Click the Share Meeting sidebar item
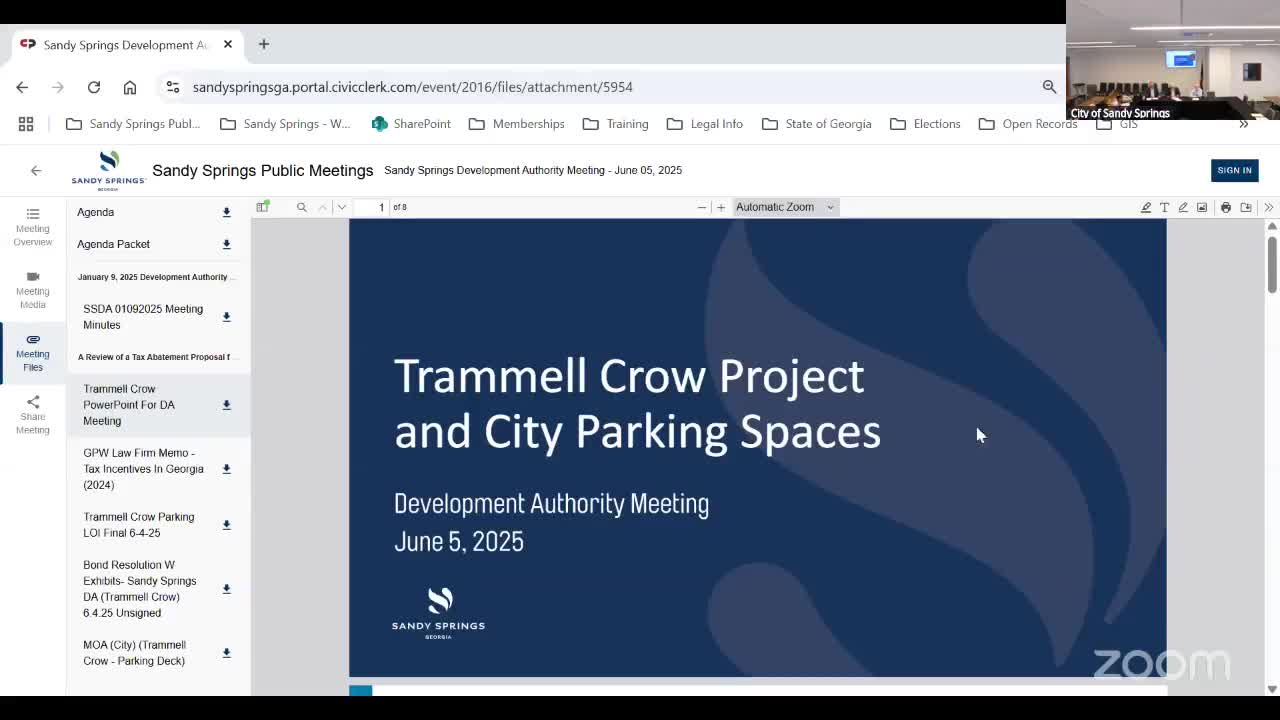1280x720 pixels. tap(33, 414)
